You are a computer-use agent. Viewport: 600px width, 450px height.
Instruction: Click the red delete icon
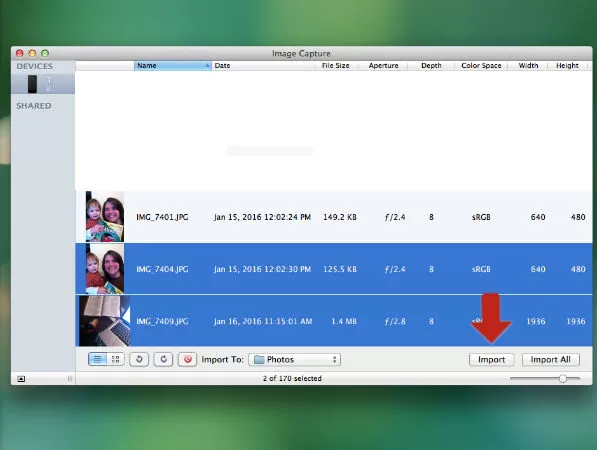[x=187, y=359]
